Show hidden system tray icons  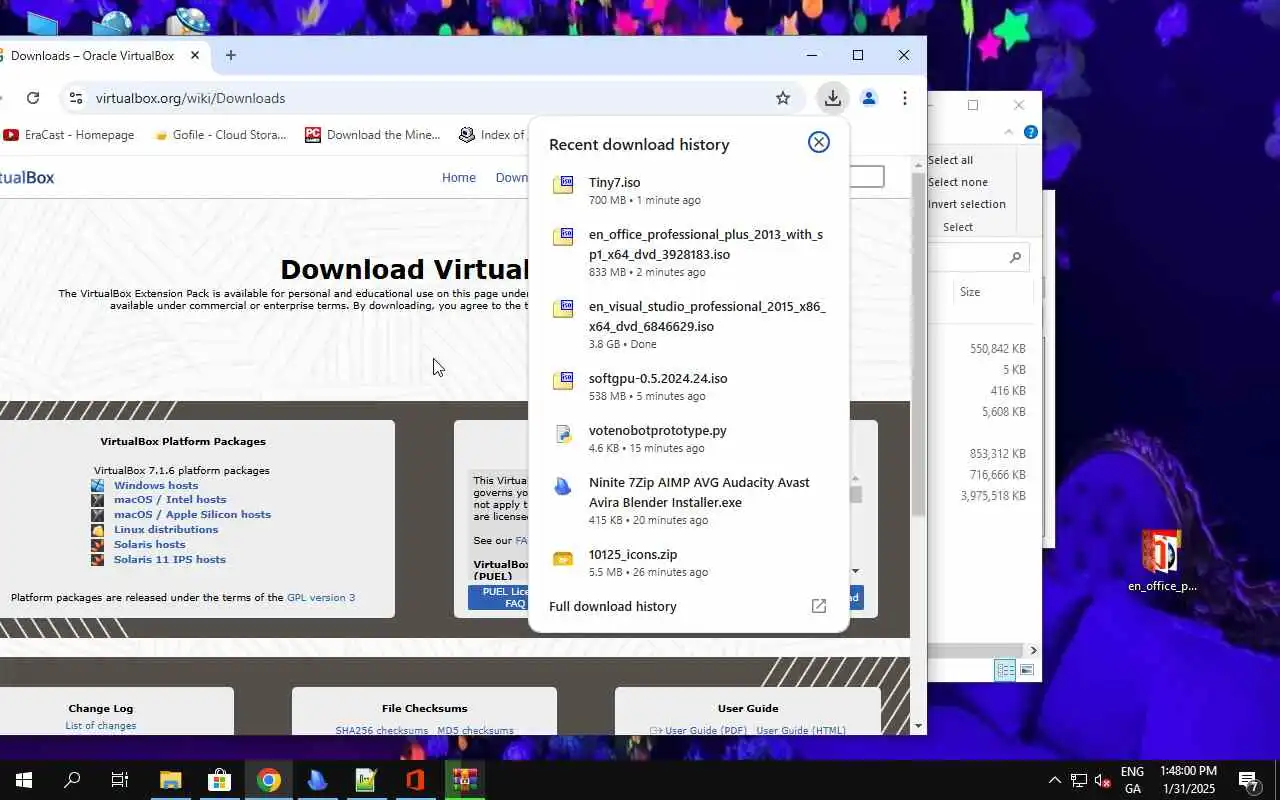(1054, 780)
